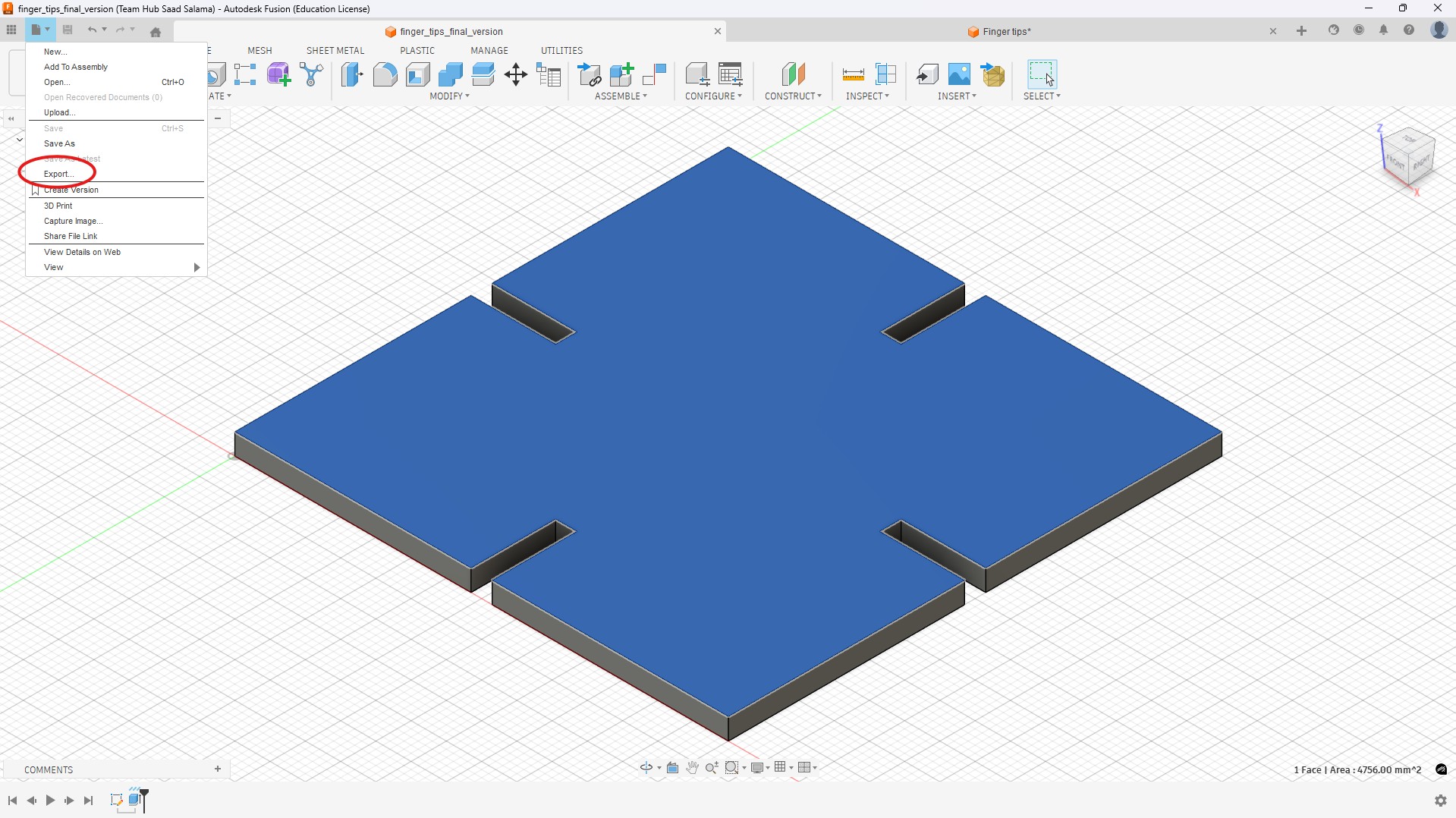This screenshot has width=1456, height=818.
Task: Click the Save disk icon in toolbar
Action: coord(68,30)
